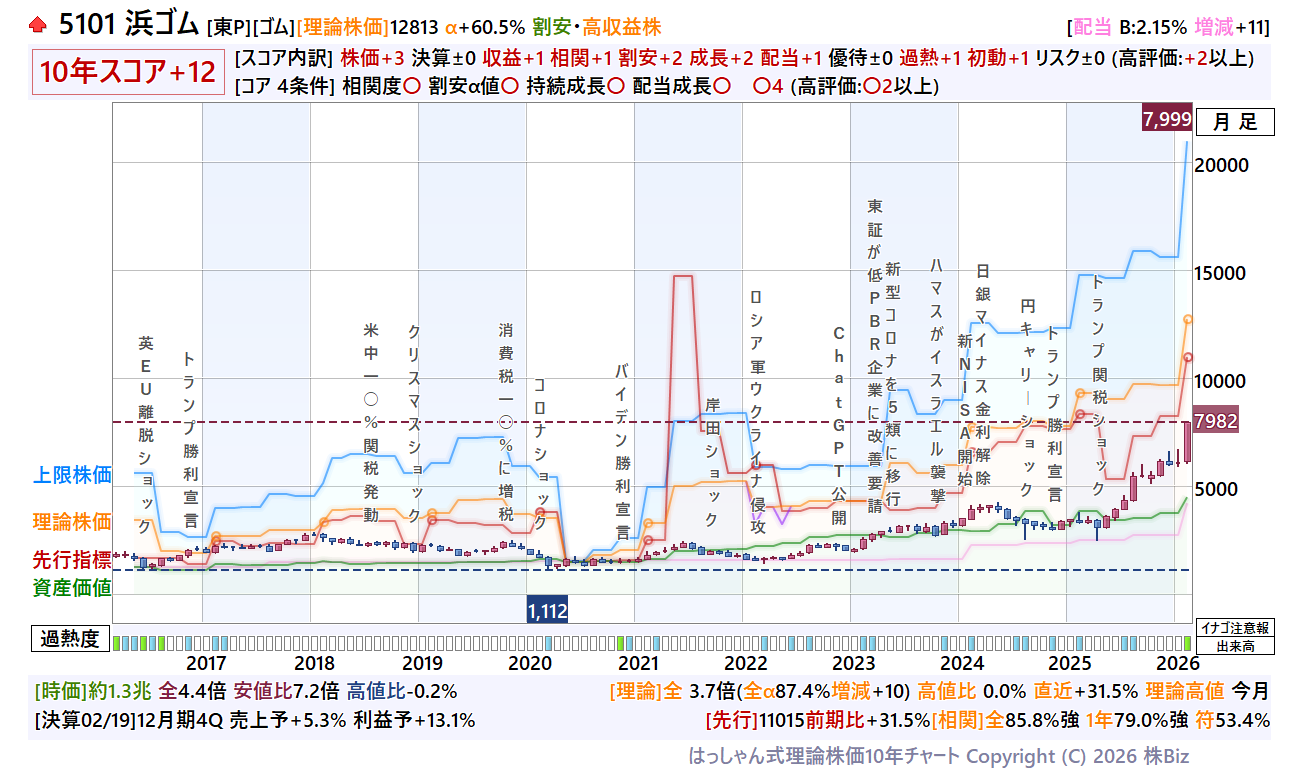
Task: Click the red circle after 持続成長
Action: coord(616,86)
